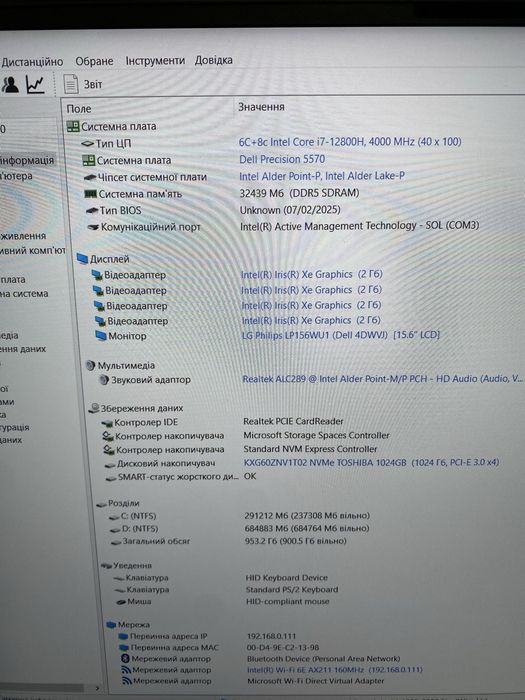Viewport: 525px width, 700px height.
Task: Click the Системна плата Dell Precision row icon
Action: (x=89, y=160)
